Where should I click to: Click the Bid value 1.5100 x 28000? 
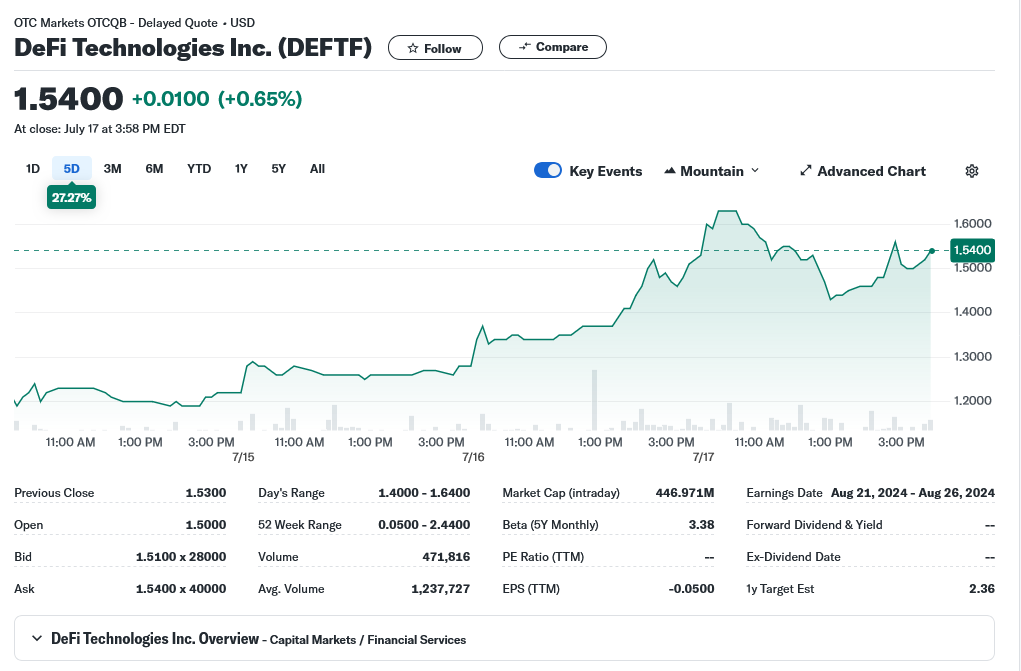point(181,556)
